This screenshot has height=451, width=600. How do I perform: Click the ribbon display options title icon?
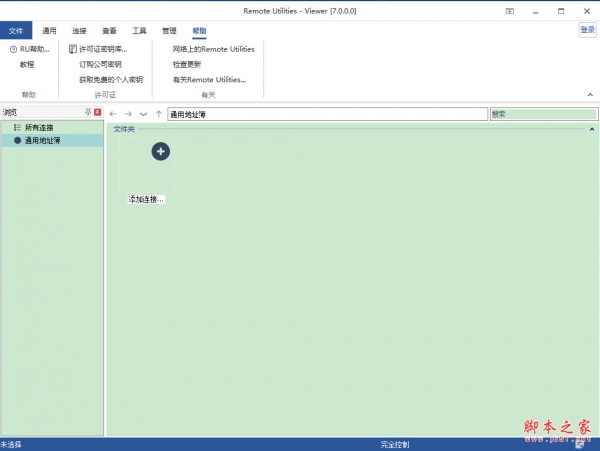coord(510,11)
